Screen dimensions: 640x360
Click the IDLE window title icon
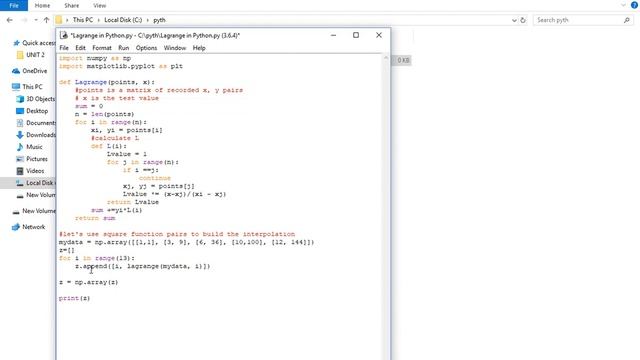tap(64, 35)
